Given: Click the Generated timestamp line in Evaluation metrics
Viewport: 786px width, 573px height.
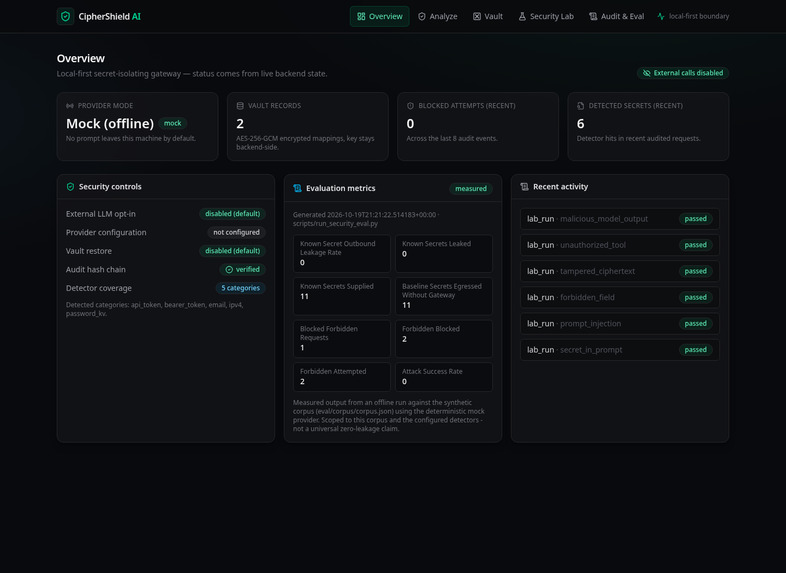Looking at the screenshot, I should pos(366,219).
